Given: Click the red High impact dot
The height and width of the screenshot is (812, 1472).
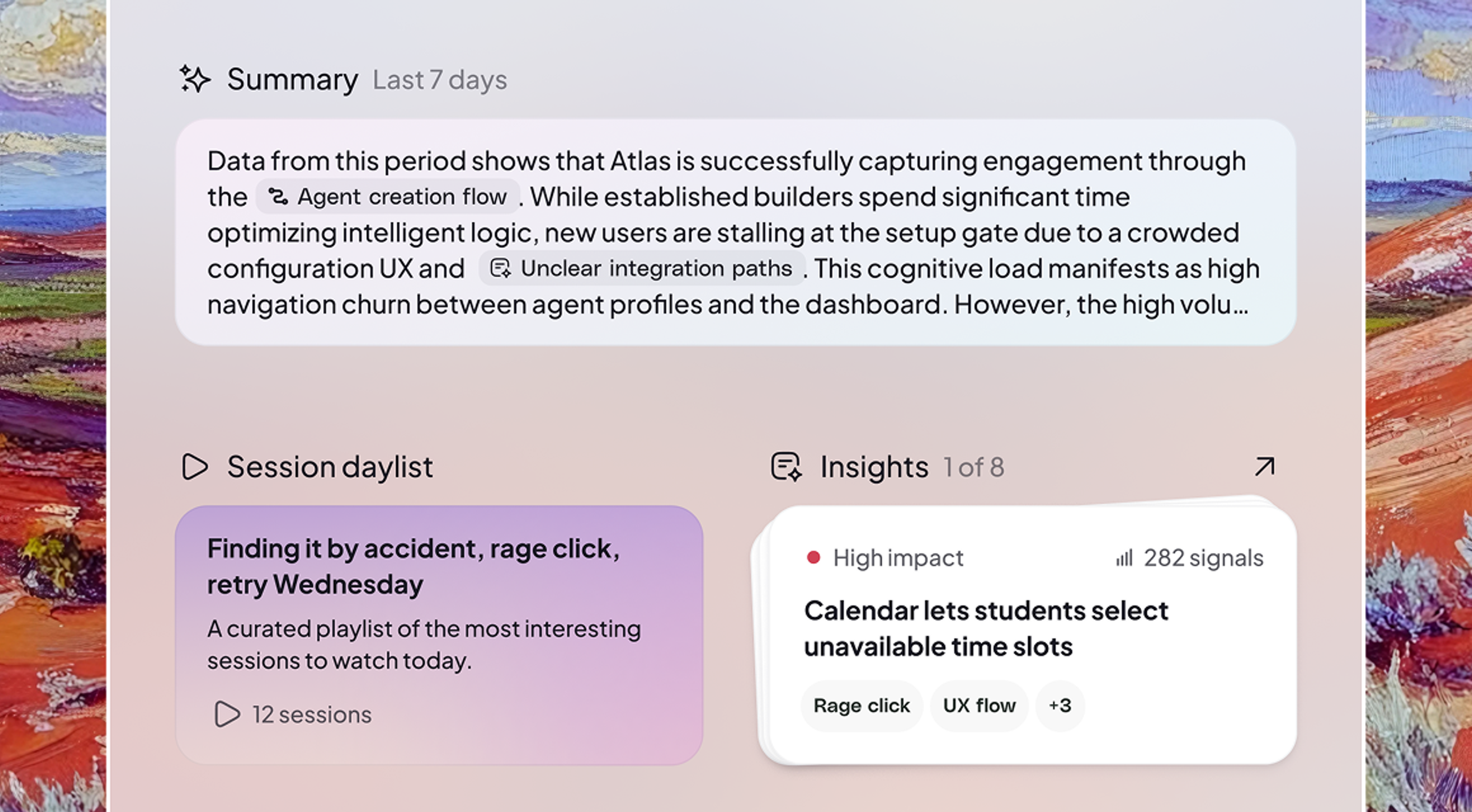Looking at the screenshot, I should coord(813,557).
